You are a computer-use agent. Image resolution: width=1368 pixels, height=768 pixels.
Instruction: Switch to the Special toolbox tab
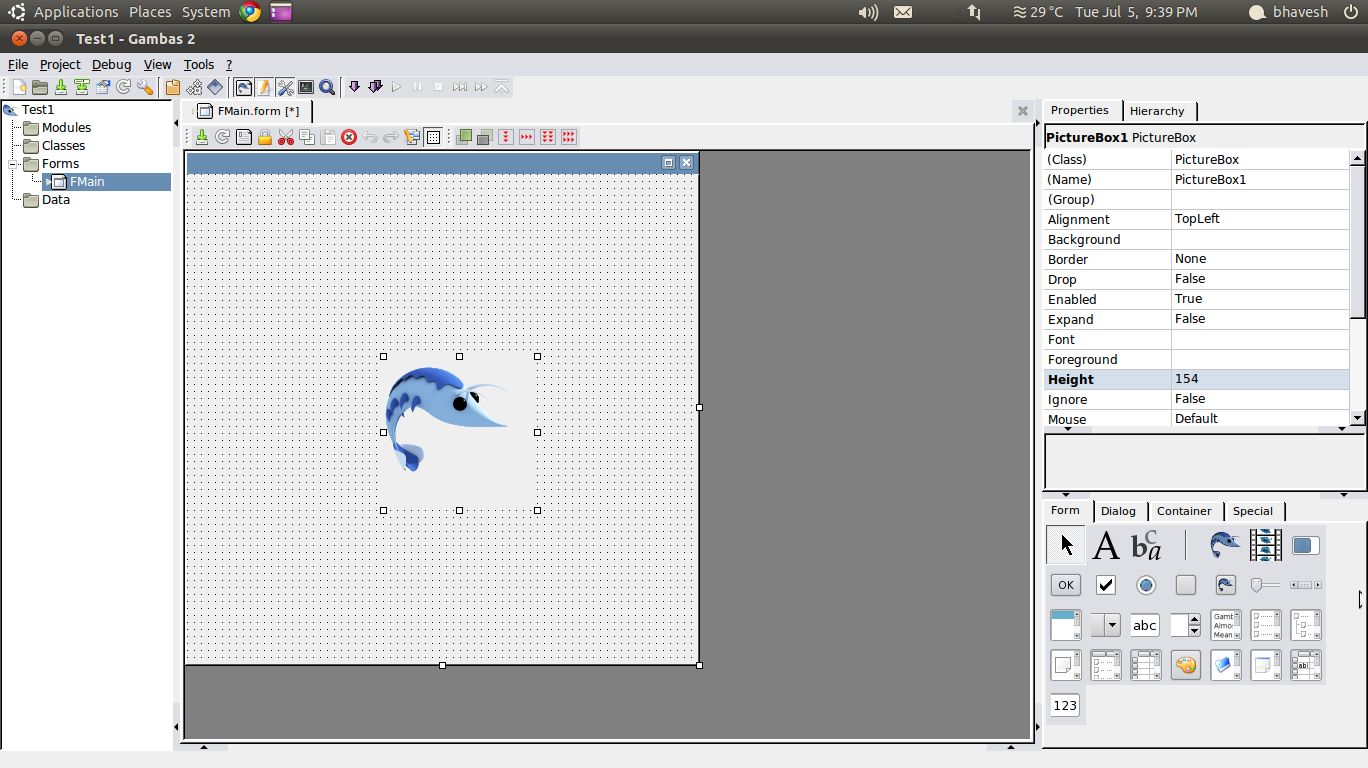tap(1252, 511)
